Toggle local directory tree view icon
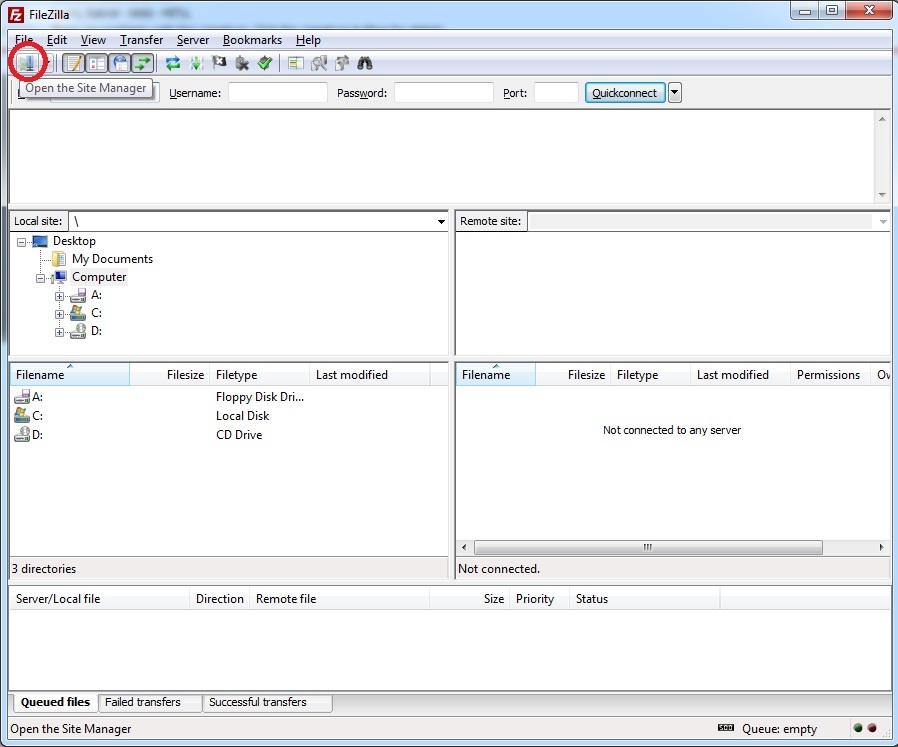This screenshot has height=747, width=898. coord(97,63)
